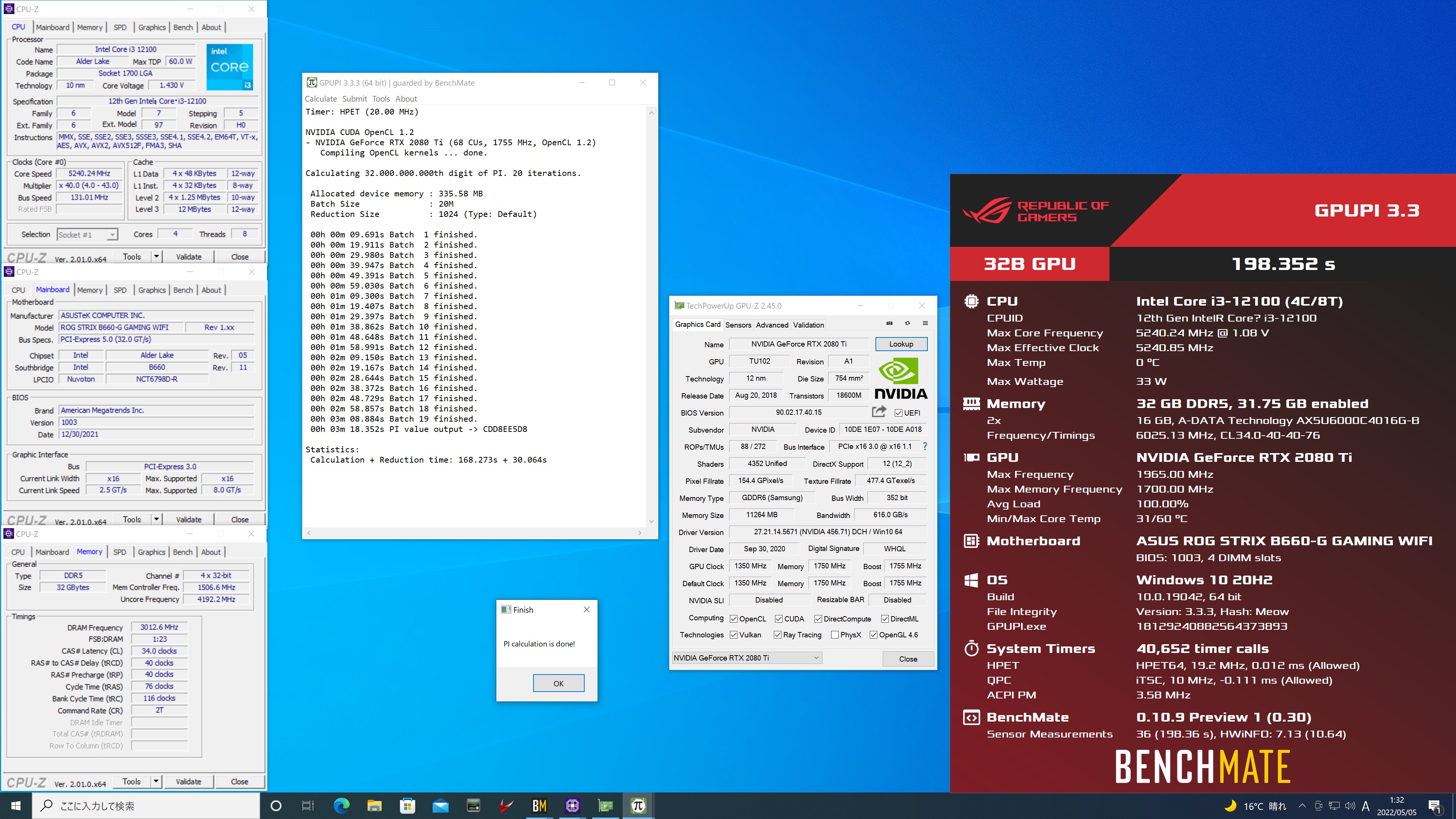Open Microsoft Edge from the taskbar
Screen dimensions: 1456x819
coord(341,805)
